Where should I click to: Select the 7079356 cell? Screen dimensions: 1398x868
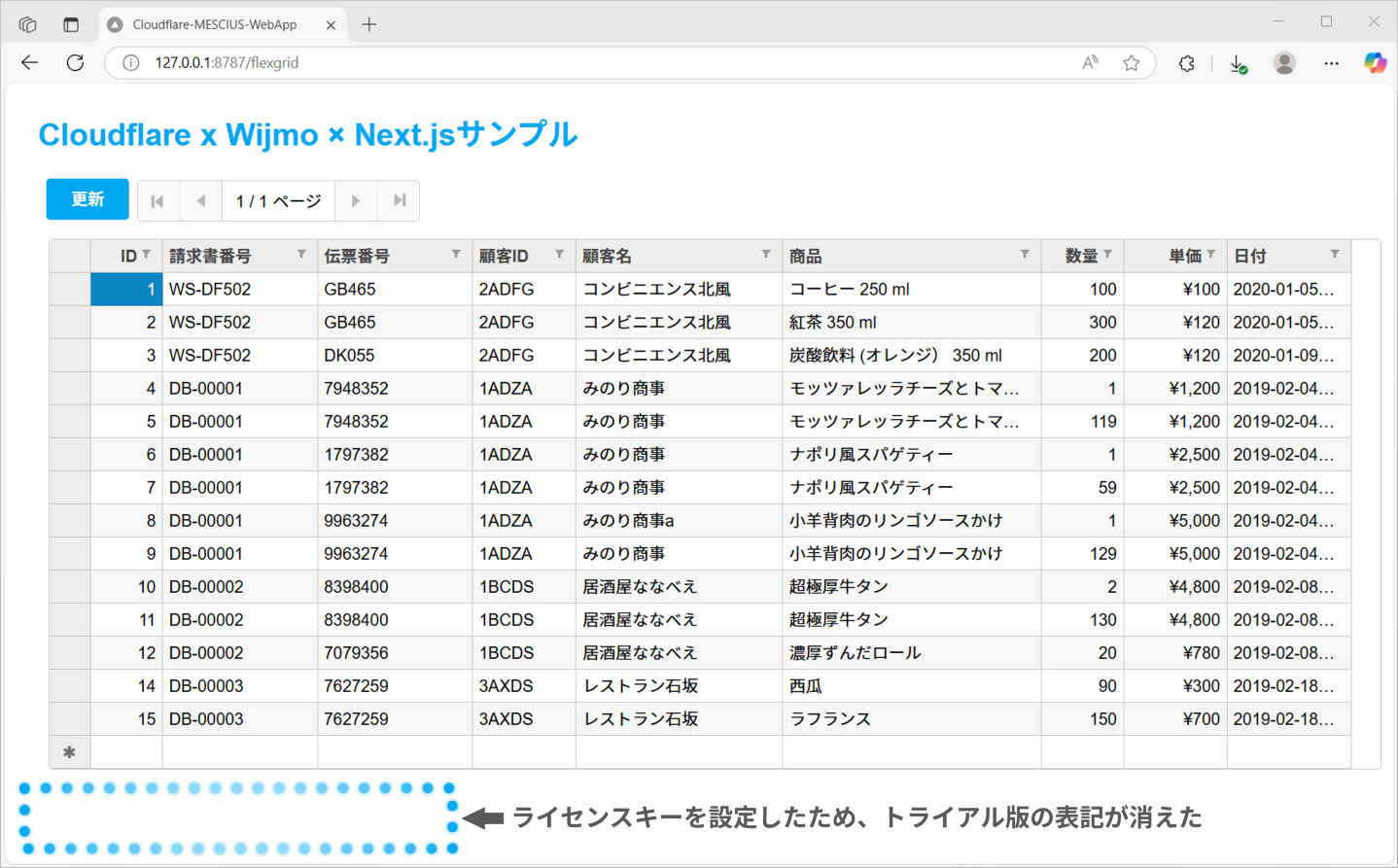click(x=395, y=653)
